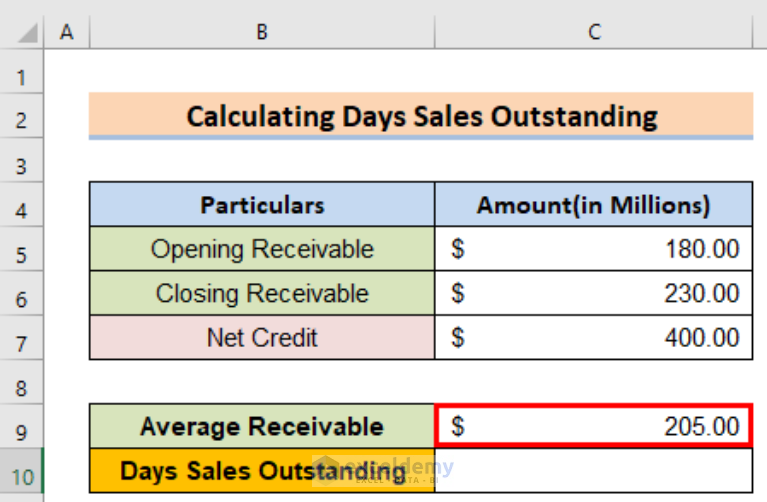This screenshot has height=502, width=767.
Task: Select column C header
Action: 594,32
